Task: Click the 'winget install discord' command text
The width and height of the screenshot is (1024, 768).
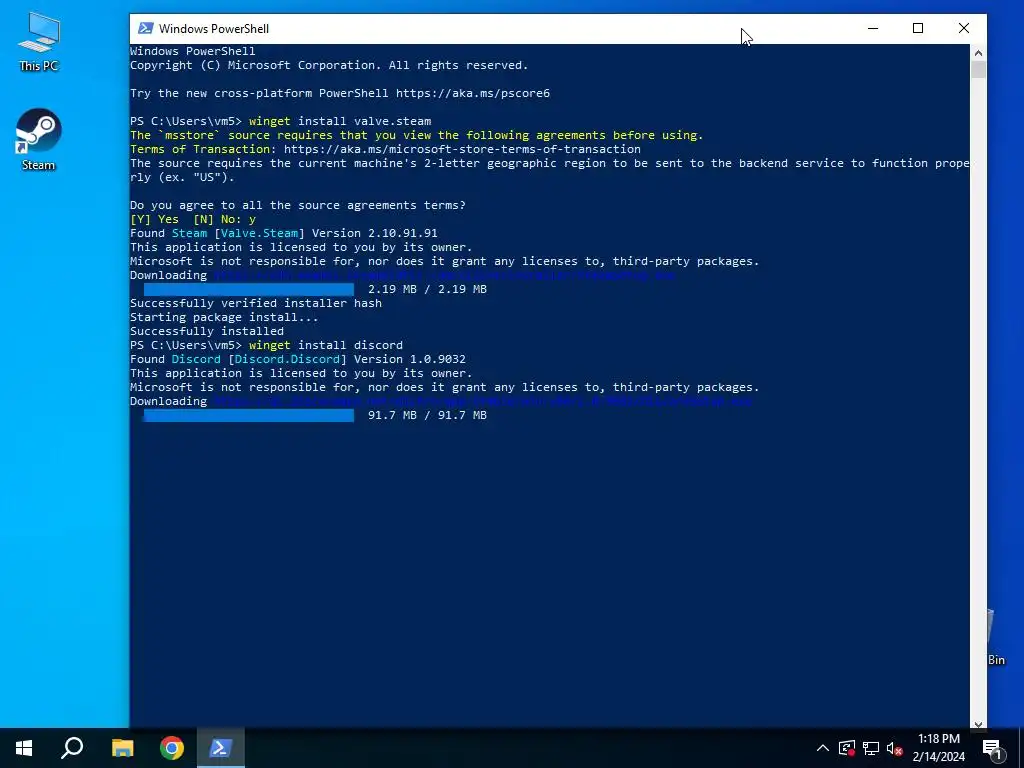Action: coord(326,345)
